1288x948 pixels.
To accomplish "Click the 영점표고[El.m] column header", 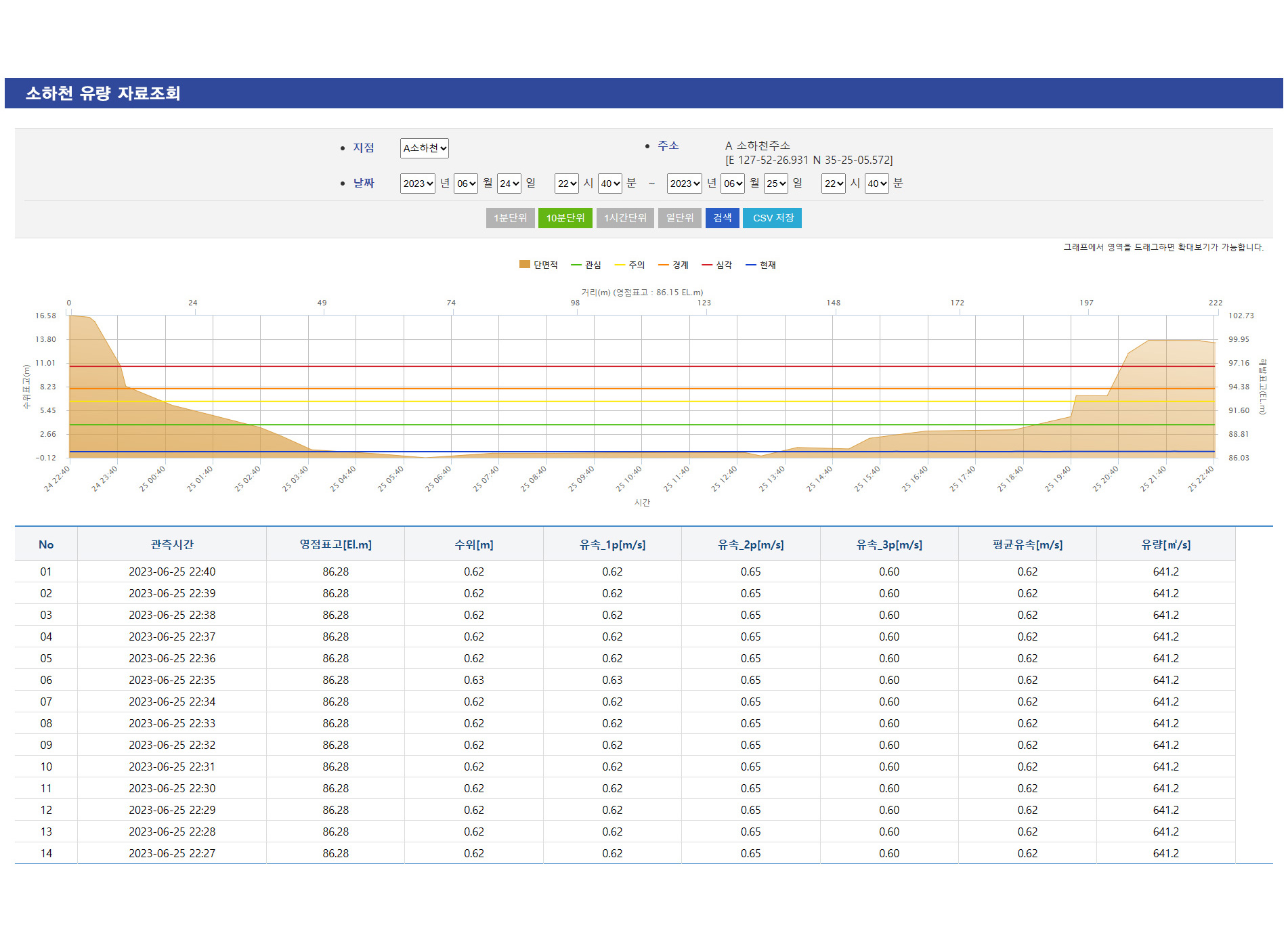I will tap(336, 544).
